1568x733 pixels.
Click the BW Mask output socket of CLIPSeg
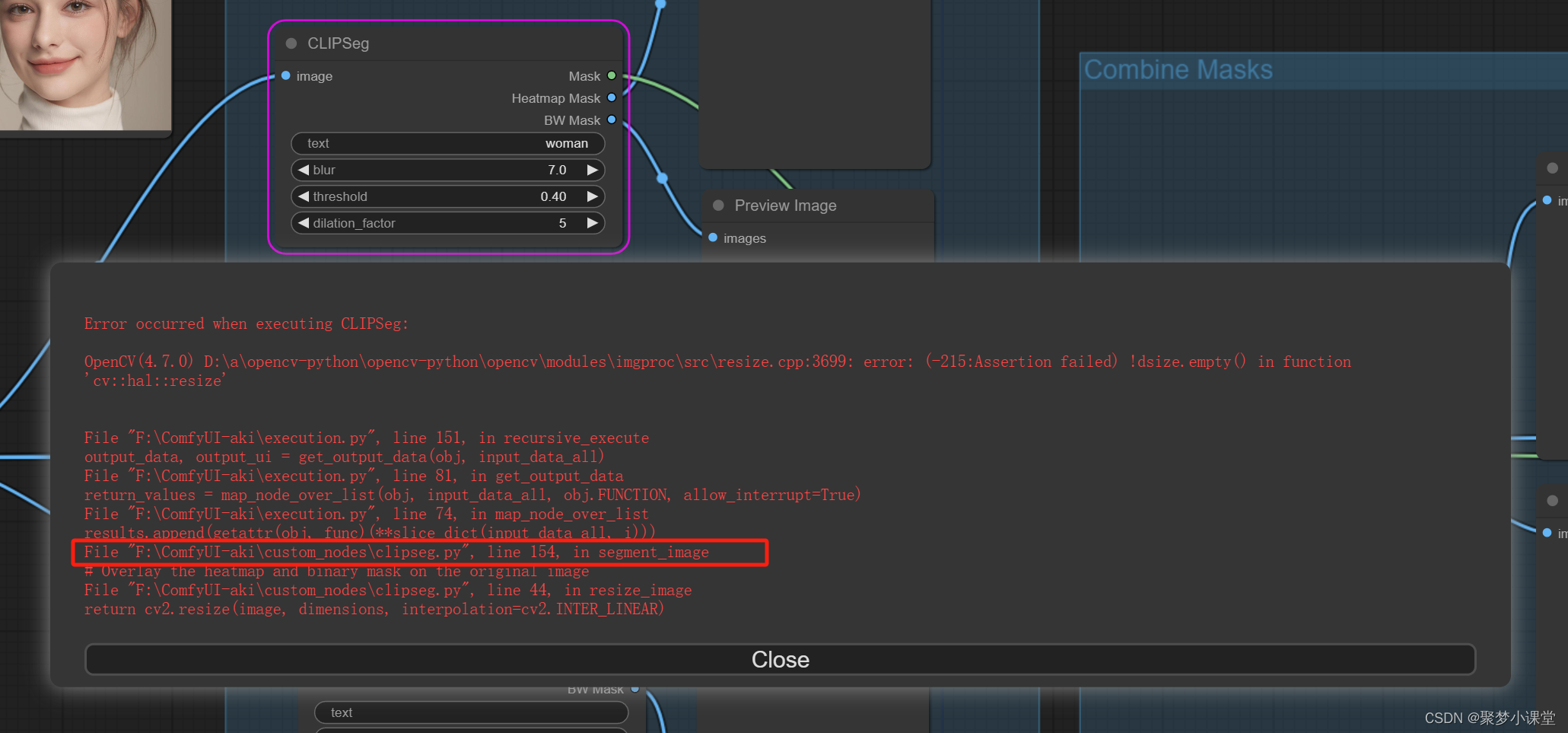click(x=612, y=120)
